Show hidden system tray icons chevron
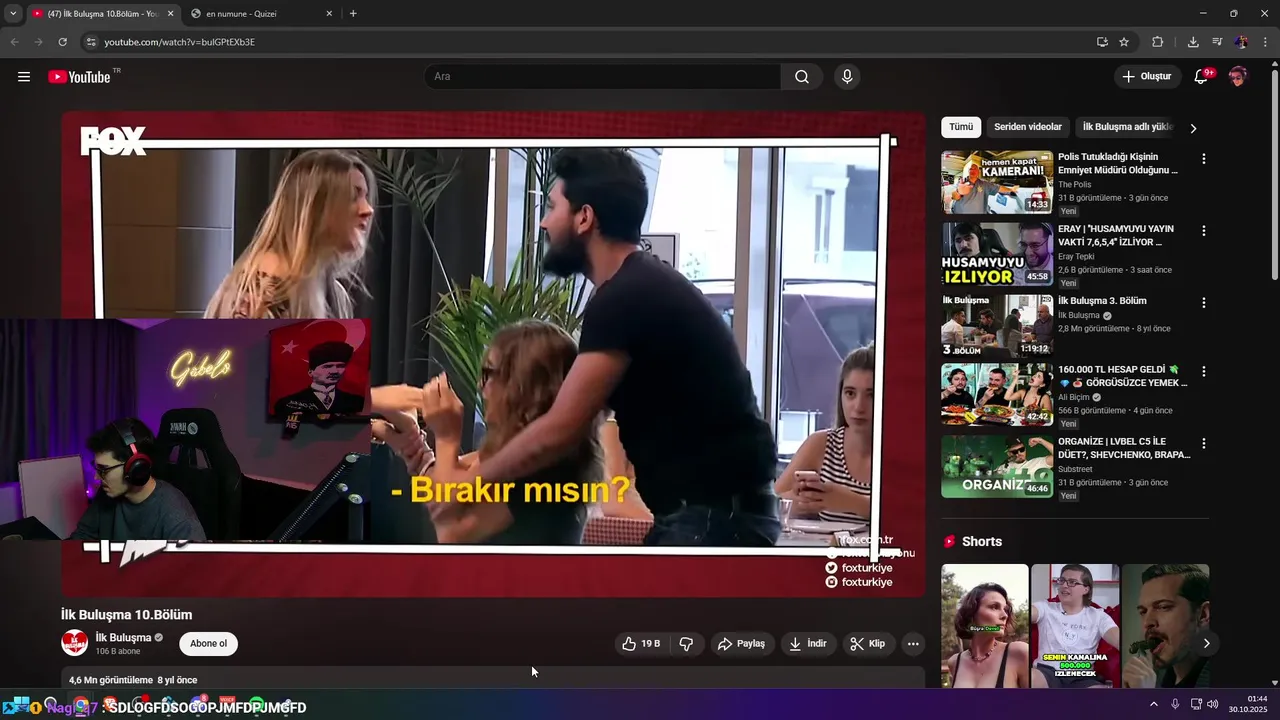1280x720 pixels. (x=1153, y=704)
